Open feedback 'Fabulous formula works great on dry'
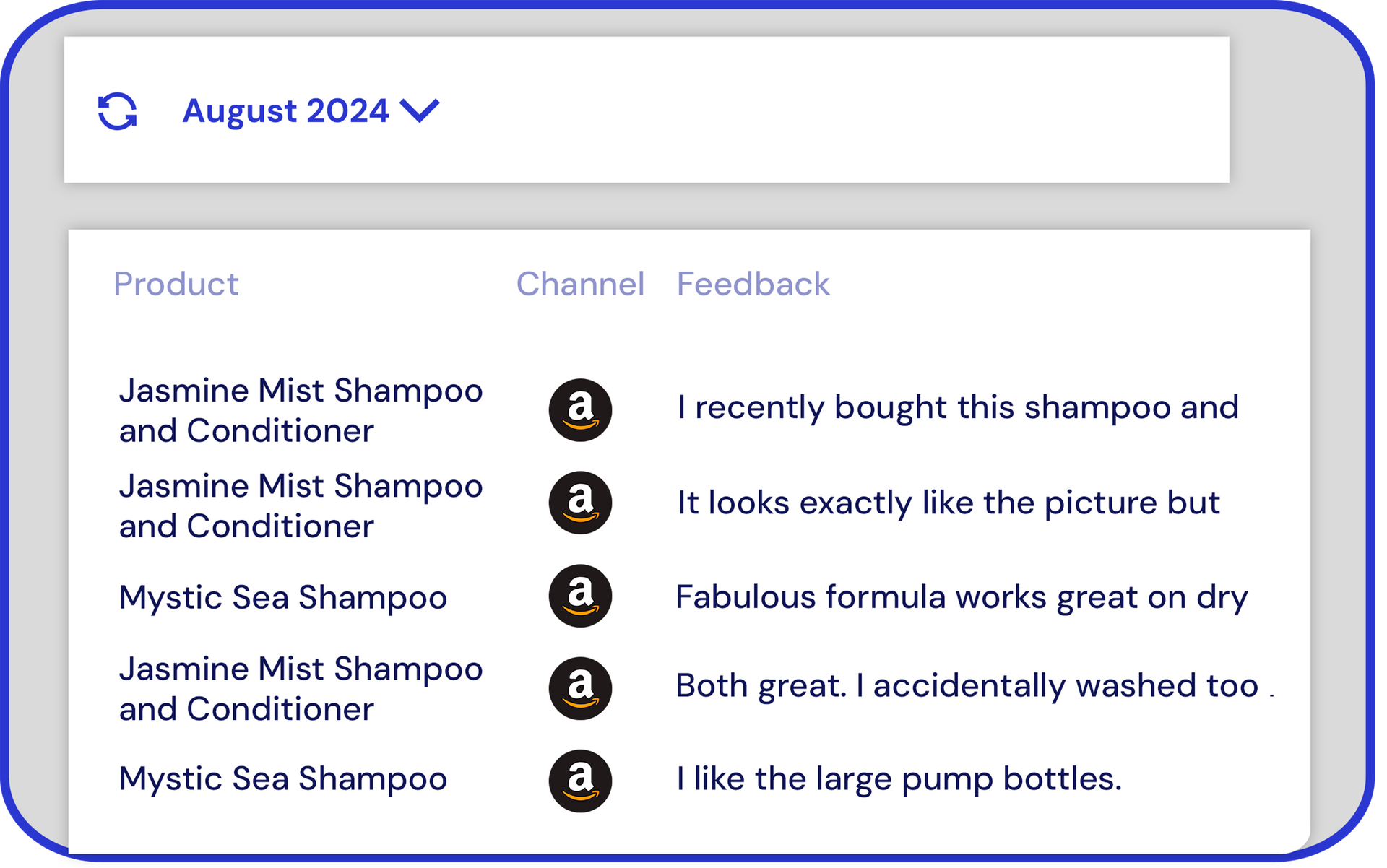The image size is (1387, 868). 962,598
